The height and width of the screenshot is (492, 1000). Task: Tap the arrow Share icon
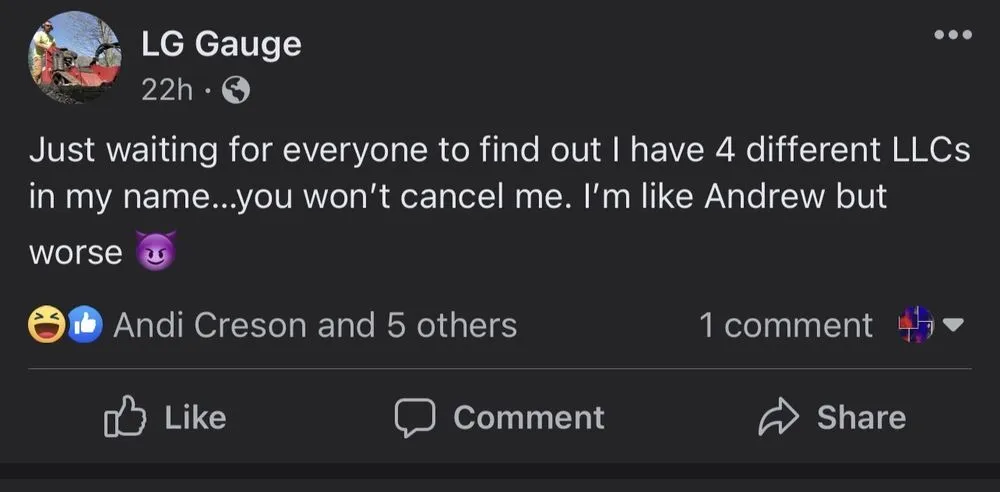pyautogui.click(x=779, y=416)
